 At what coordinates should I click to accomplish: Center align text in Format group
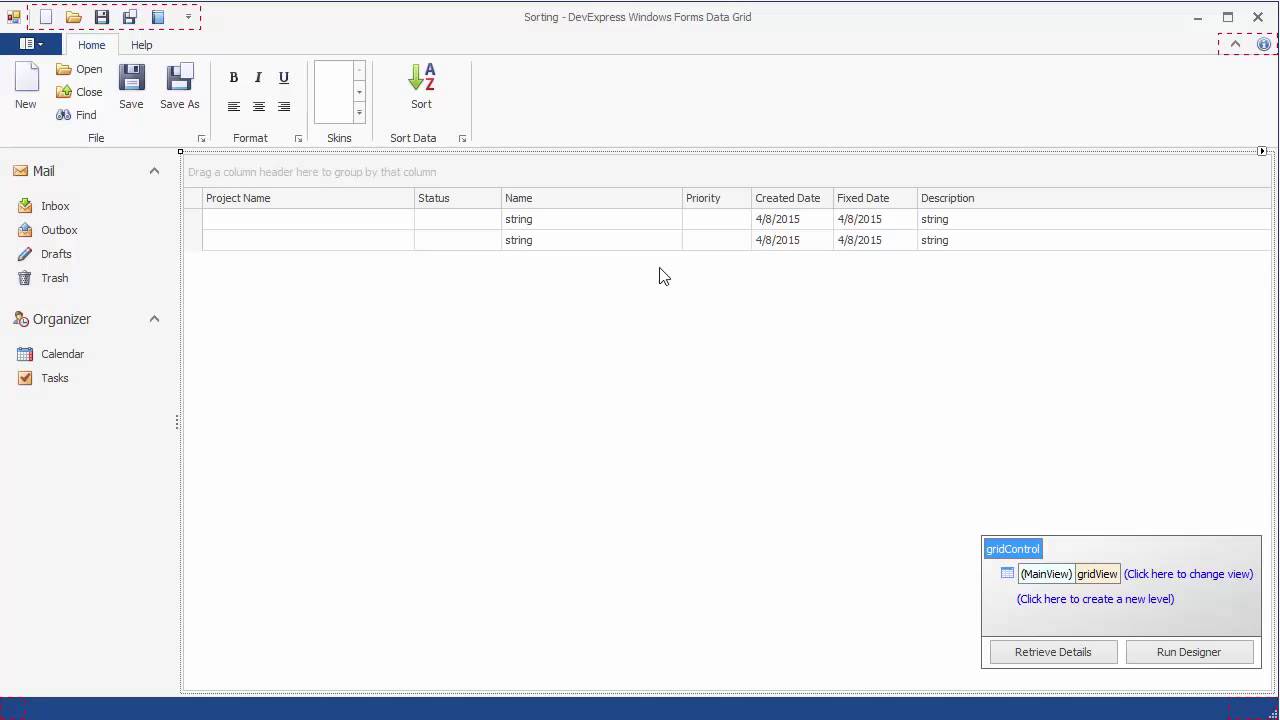pyautogui.click(x=259, y=107)
